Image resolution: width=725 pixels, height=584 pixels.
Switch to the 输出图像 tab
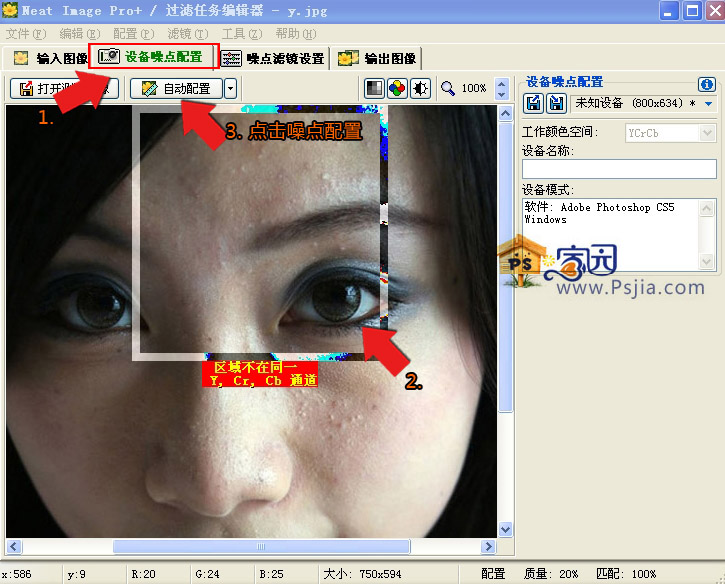[378, 58]
